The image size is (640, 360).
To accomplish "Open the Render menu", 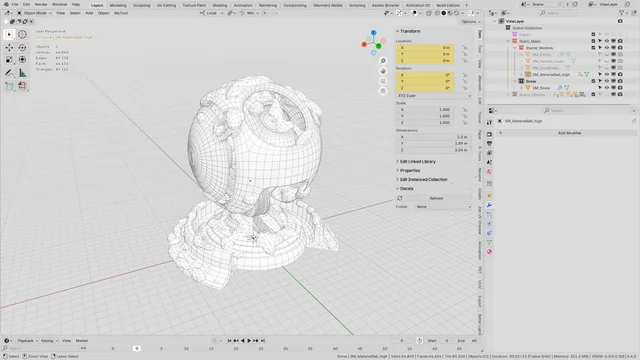I will pos(41,4).
